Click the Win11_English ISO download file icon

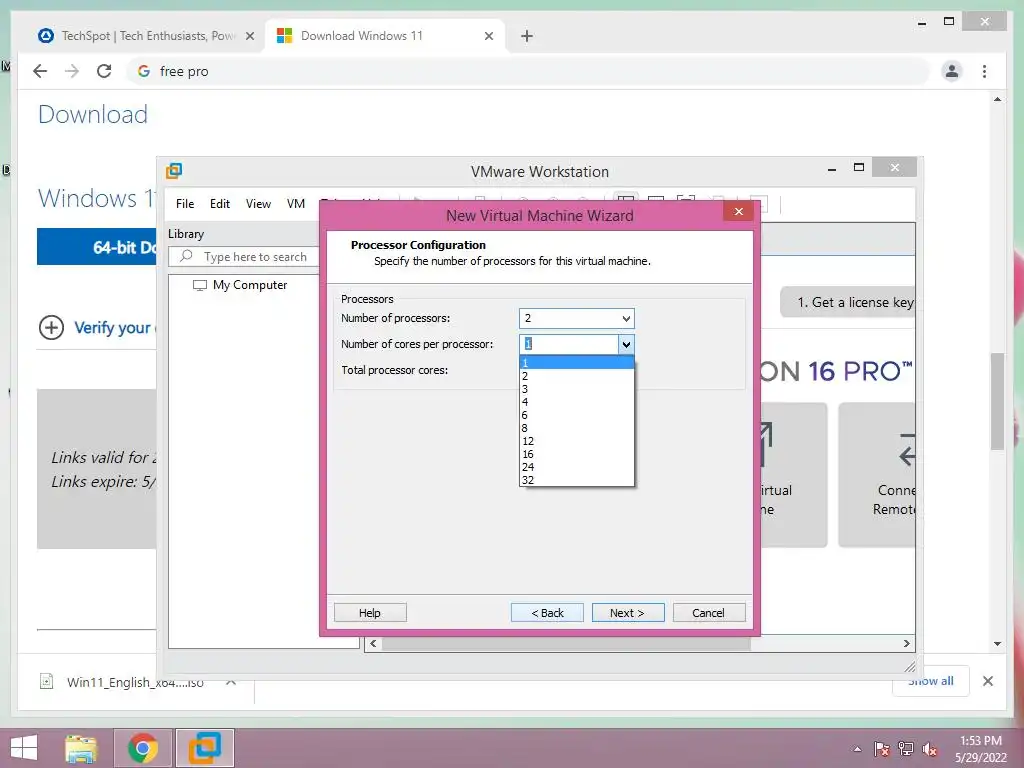click(46, 681)
